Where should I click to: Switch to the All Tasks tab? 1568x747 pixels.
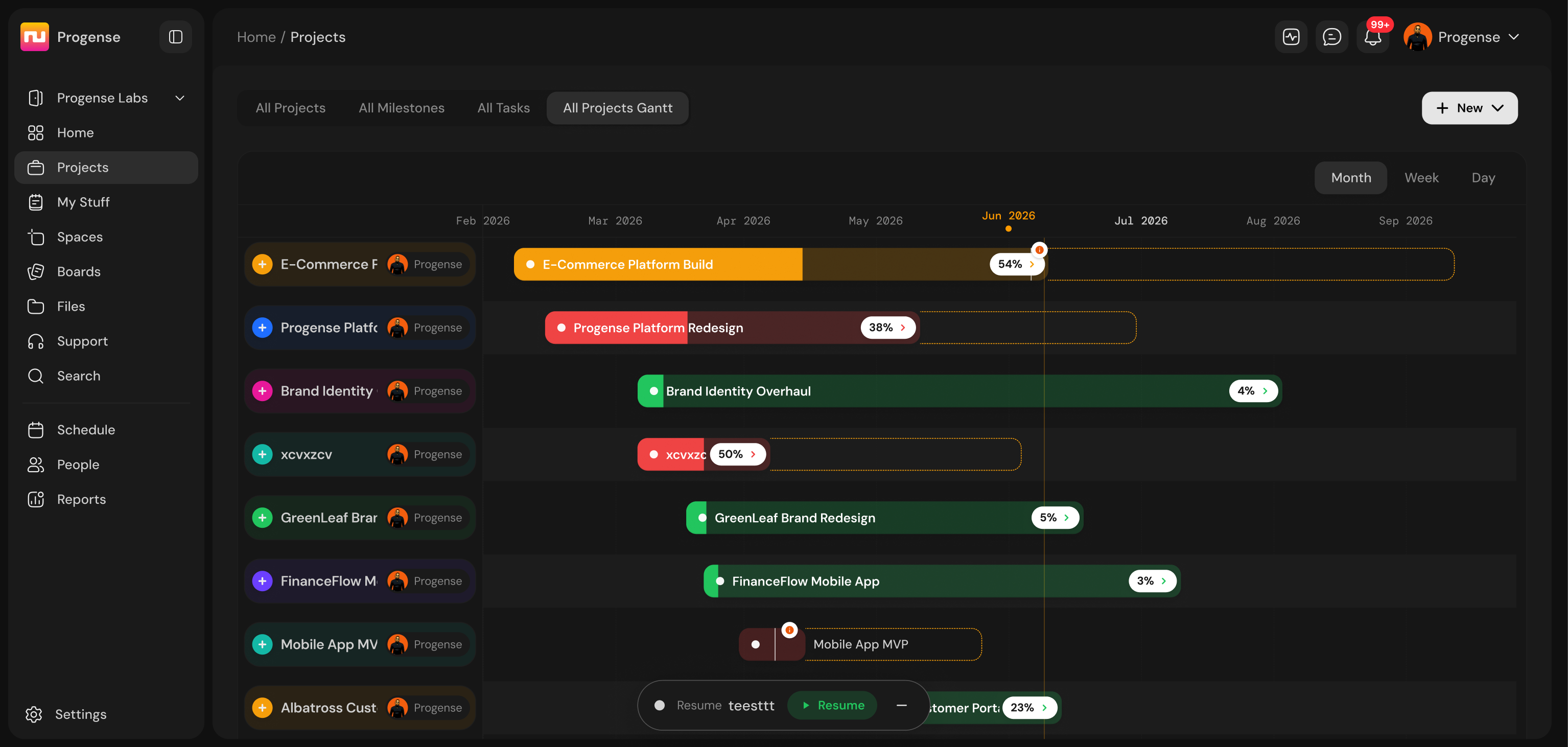(503, 108)
